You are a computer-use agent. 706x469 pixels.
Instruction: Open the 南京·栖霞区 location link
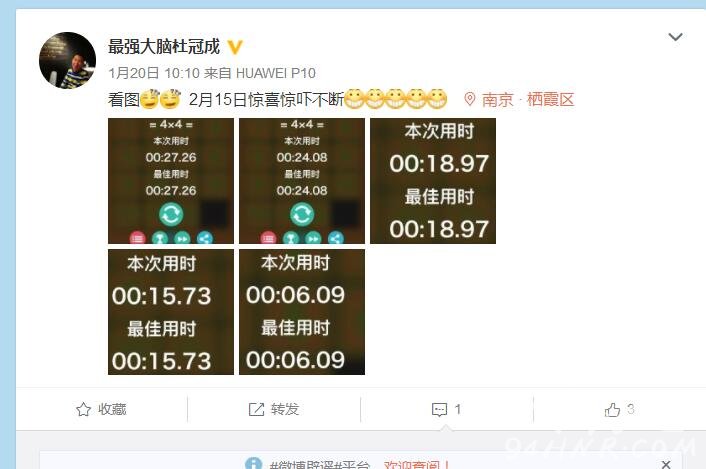pyautogui.click(x=528, y=99)
